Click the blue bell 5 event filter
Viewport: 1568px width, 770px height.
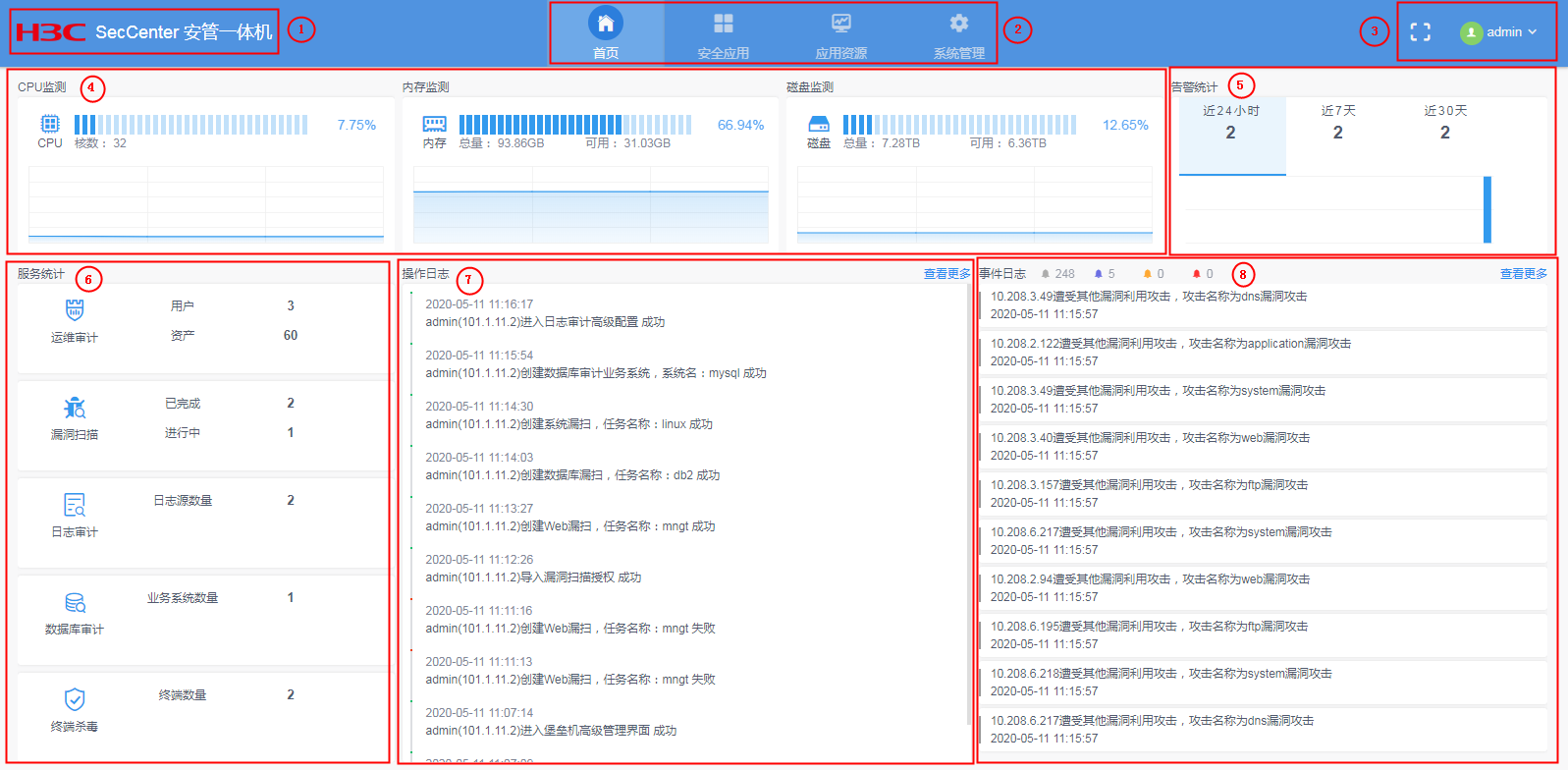point(1105,274)
